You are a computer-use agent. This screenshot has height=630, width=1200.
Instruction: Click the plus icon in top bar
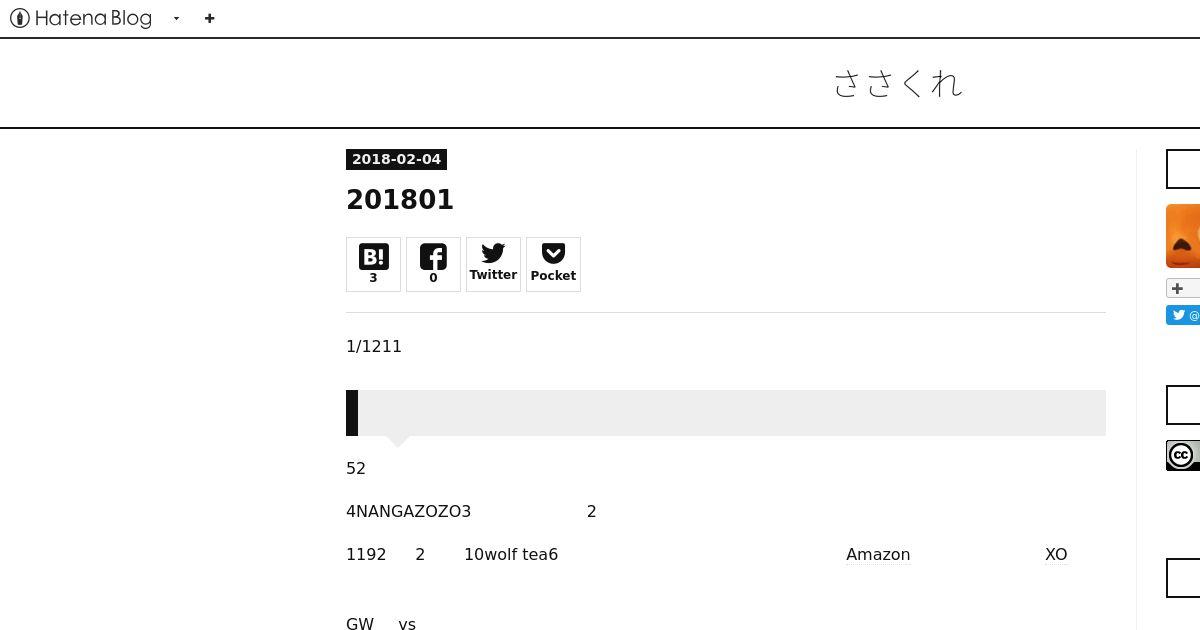point(209,18)
